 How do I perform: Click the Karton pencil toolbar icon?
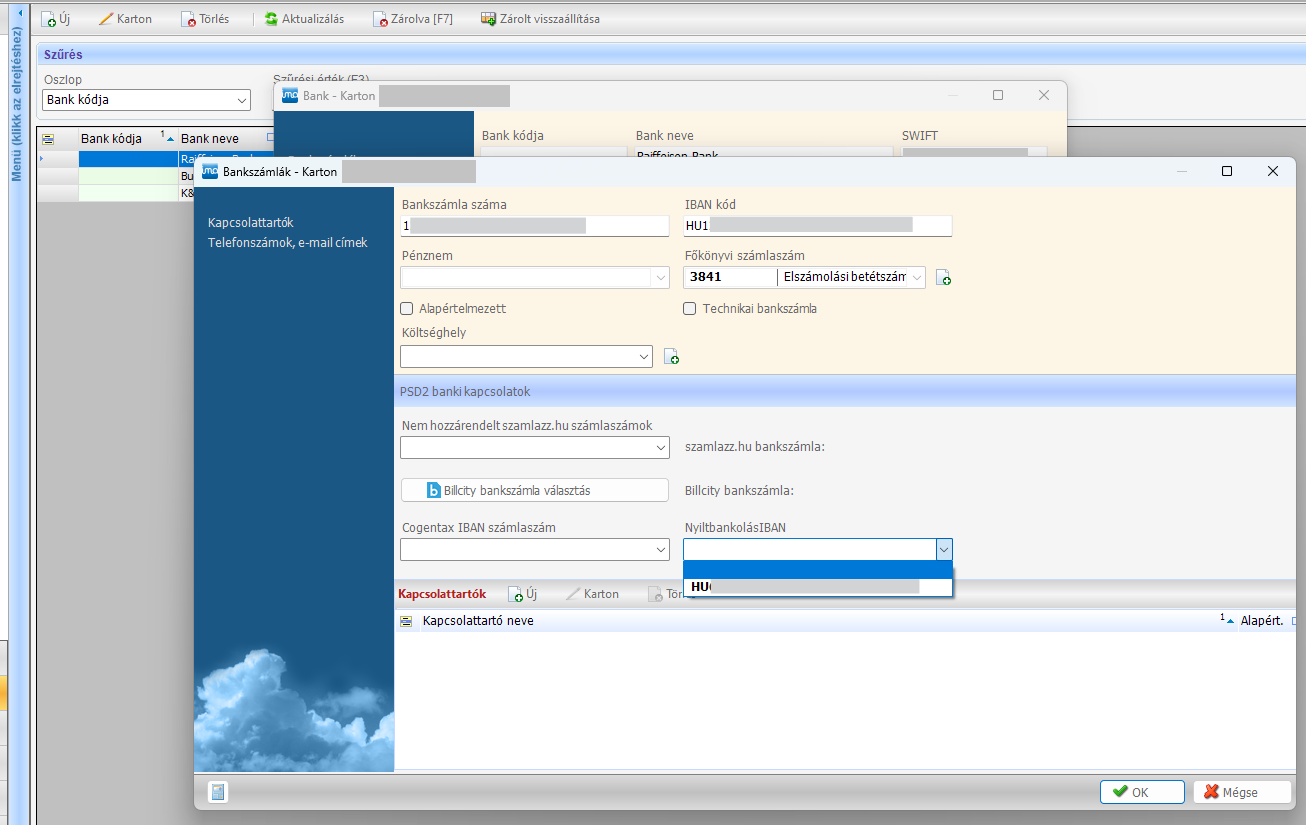[105, 19]
